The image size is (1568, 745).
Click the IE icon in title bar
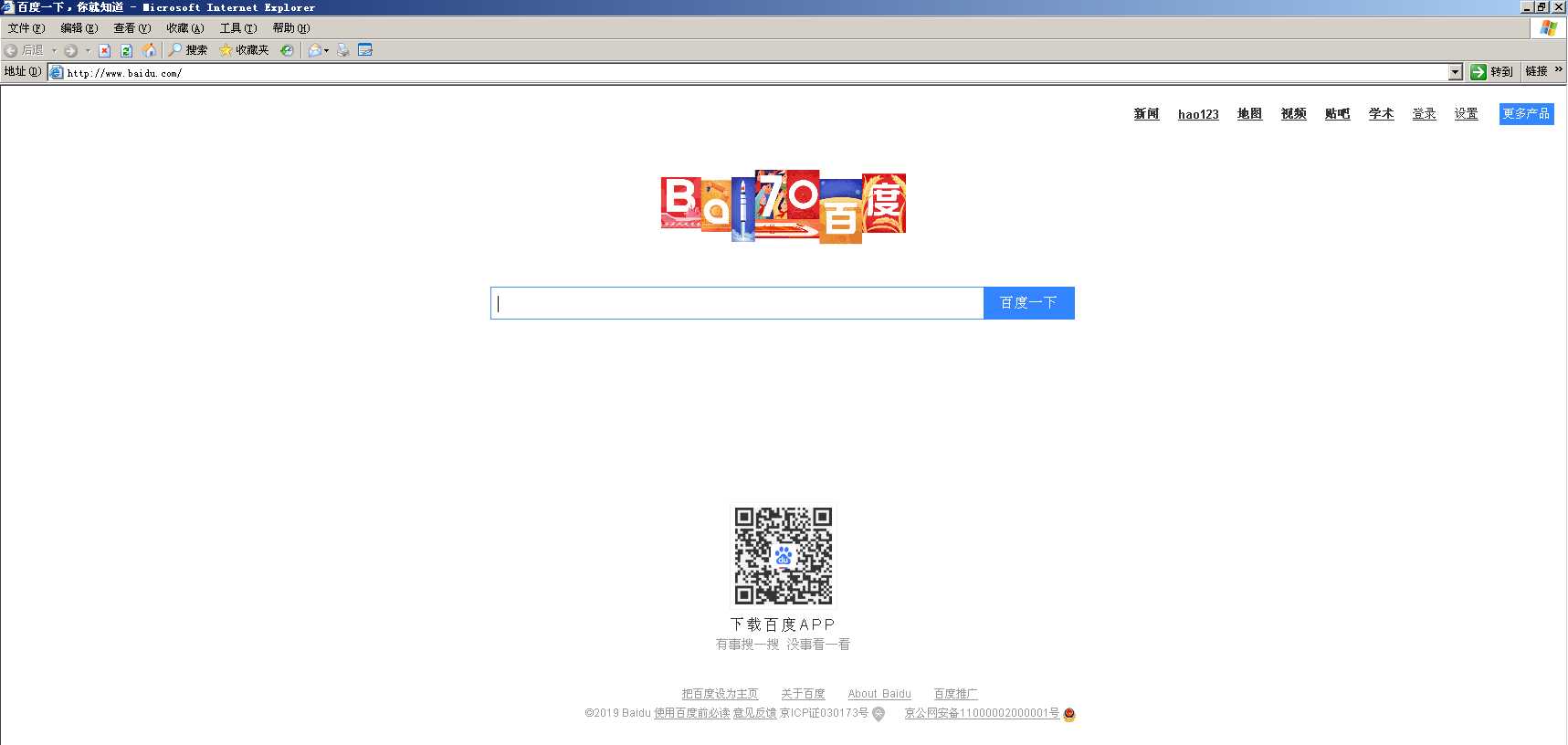click(8, 7)
